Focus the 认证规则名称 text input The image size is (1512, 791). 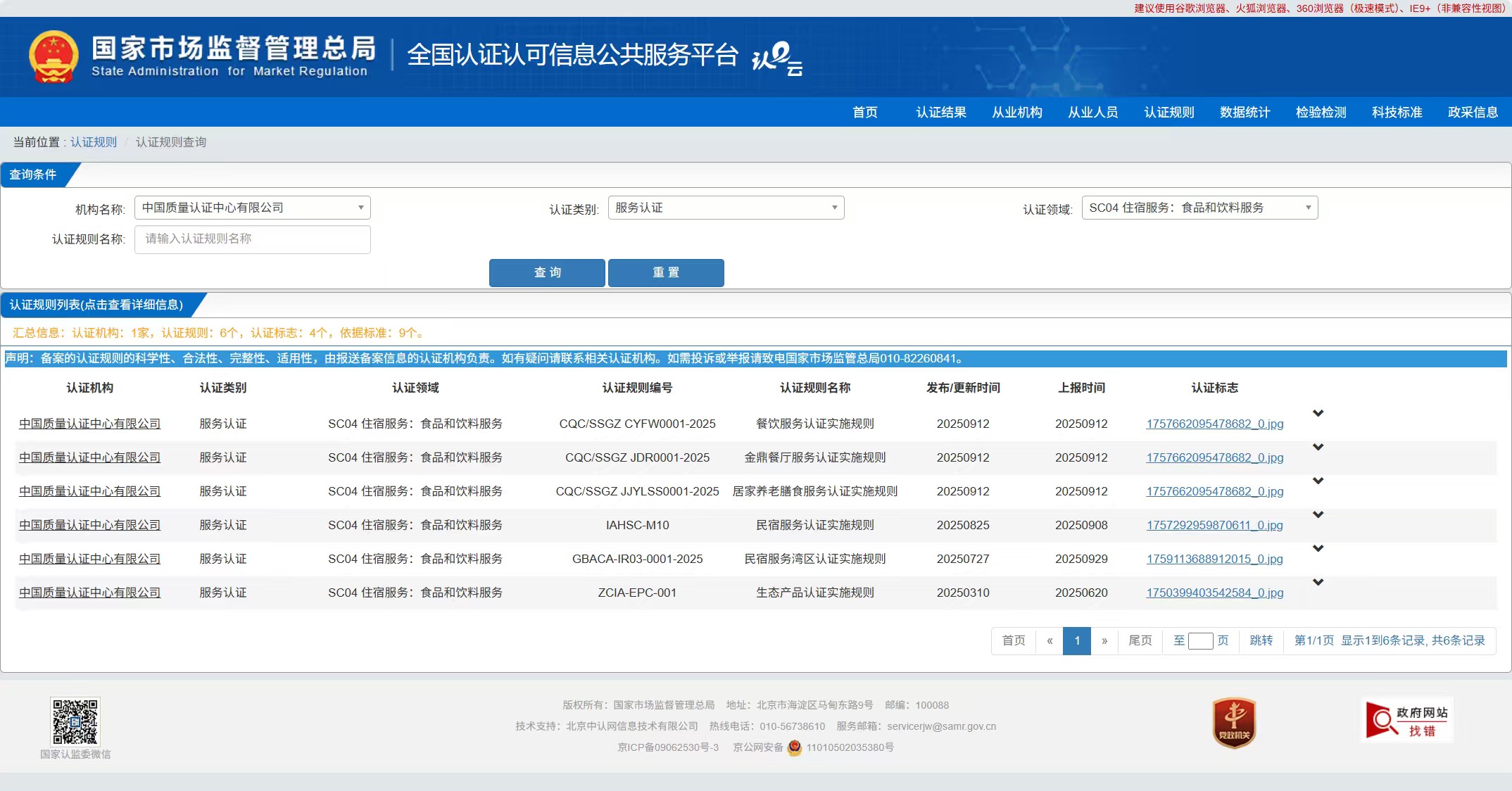tap(252, 239)
